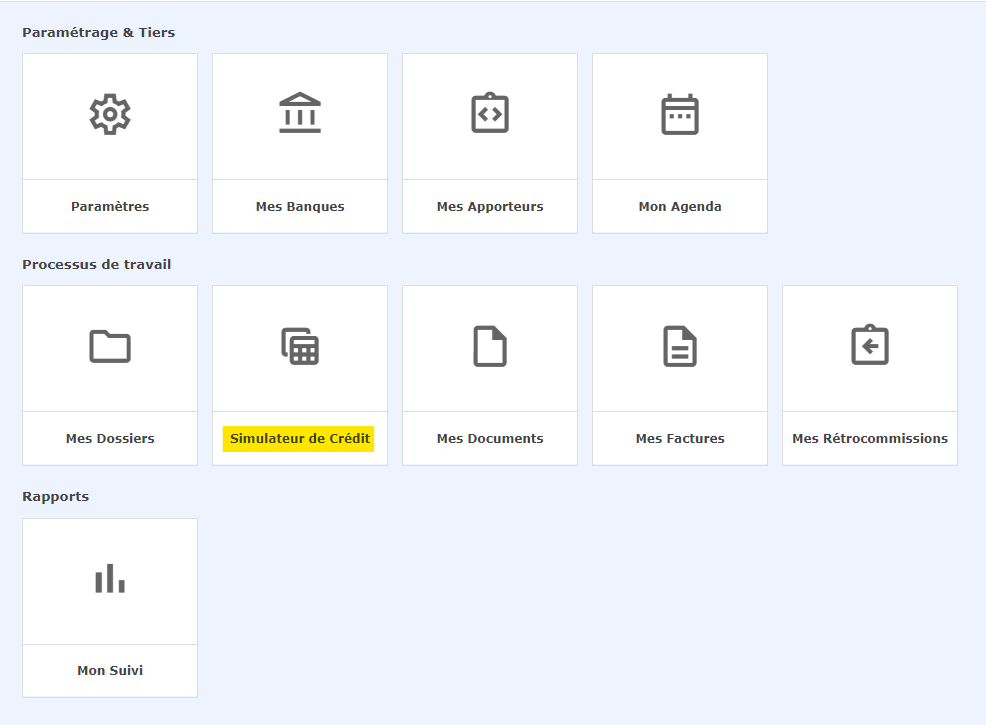Open the bar chart icon for Mon Suivi
Screen dimensions: 986x725
(110, 578)
